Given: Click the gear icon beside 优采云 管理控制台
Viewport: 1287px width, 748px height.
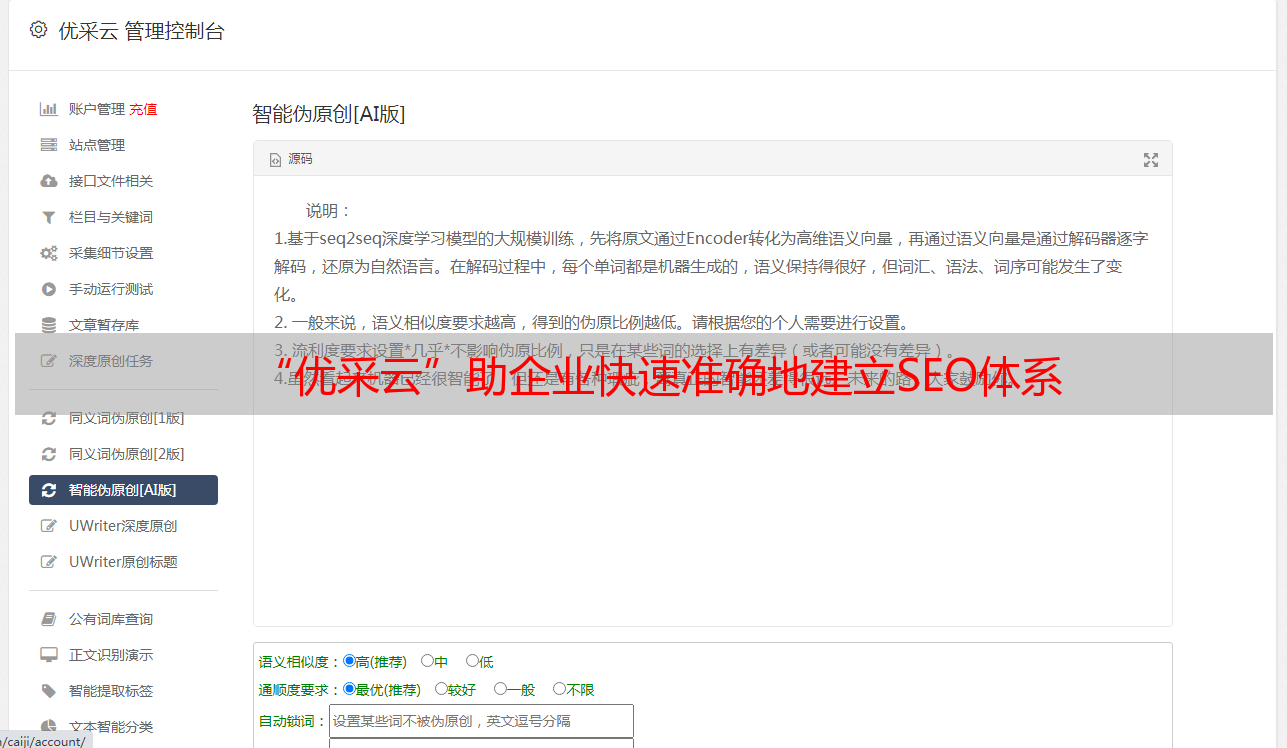Looking at the screenshot, I should tap(38, 30).
